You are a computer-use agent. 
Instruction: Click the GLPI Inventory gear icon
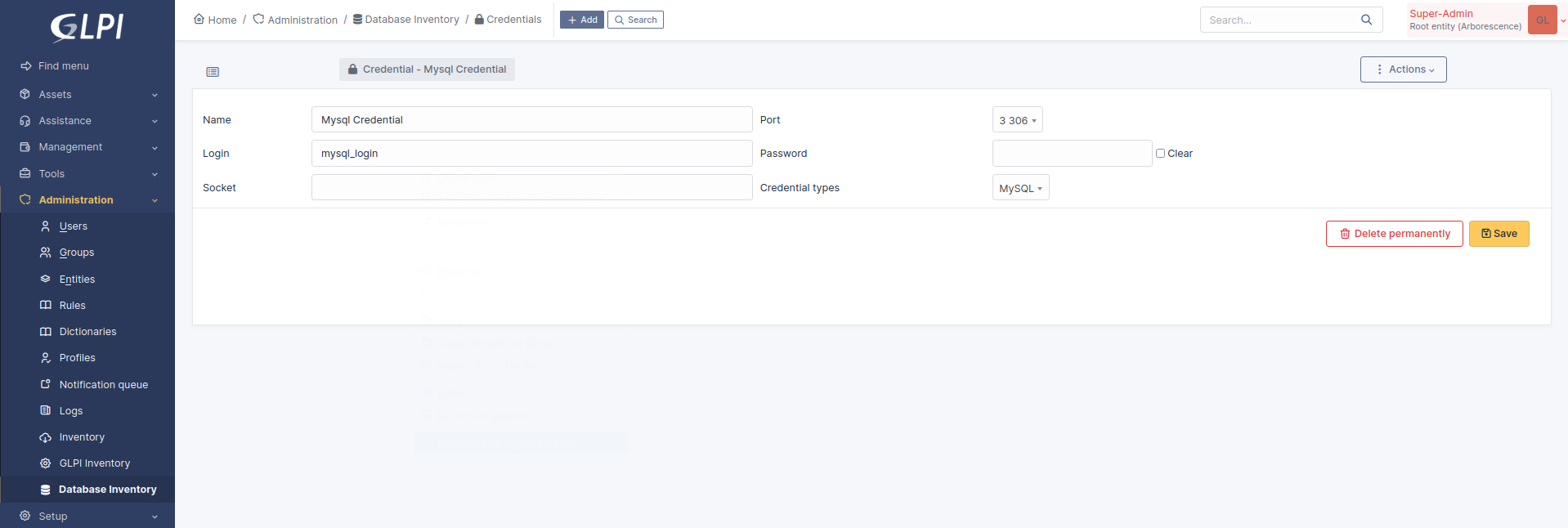[x=46, y=463]
